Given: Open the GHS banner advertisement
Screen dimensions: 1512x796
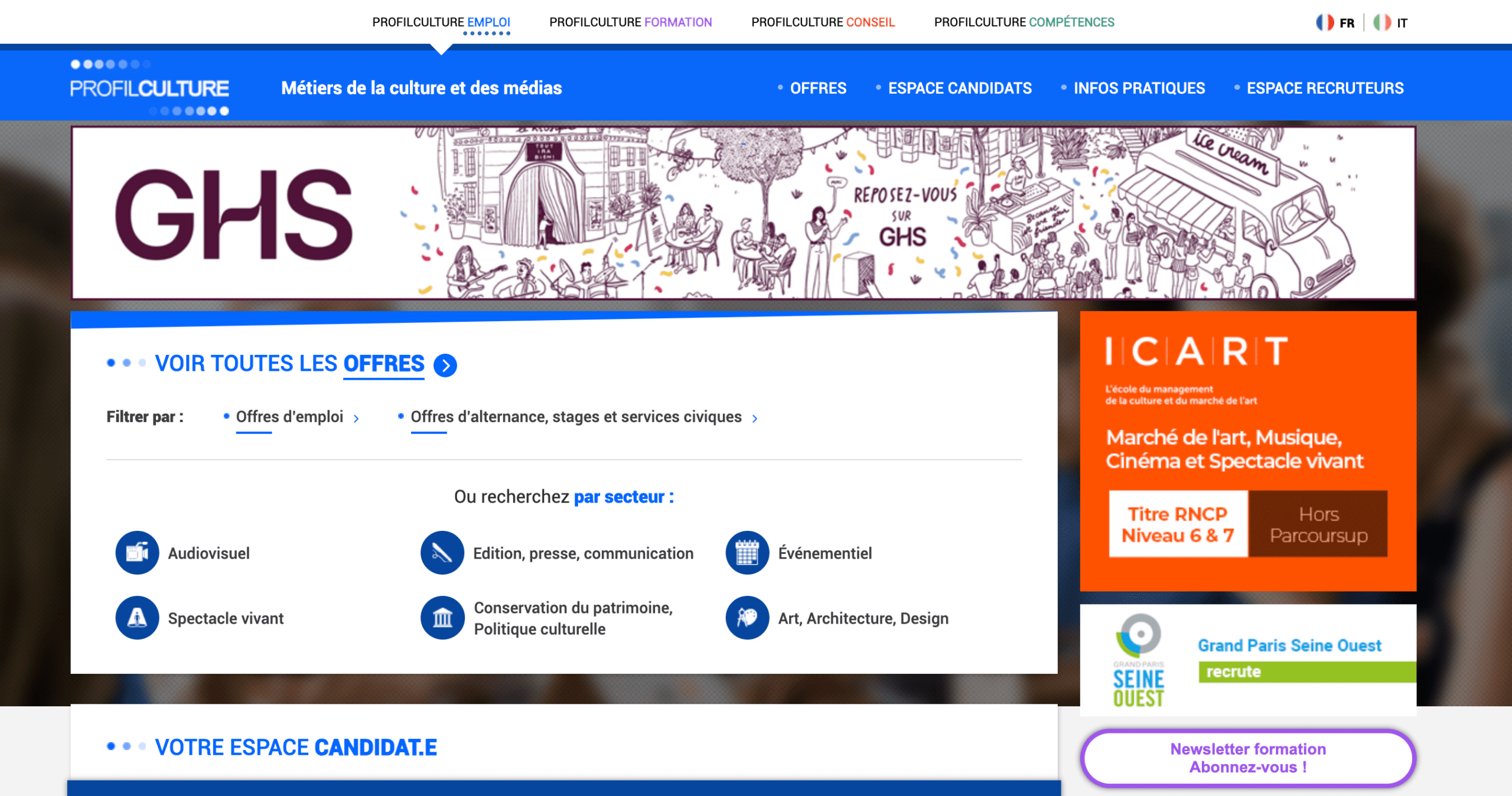Looking at the screenshot, I should [x=743, y=213].
